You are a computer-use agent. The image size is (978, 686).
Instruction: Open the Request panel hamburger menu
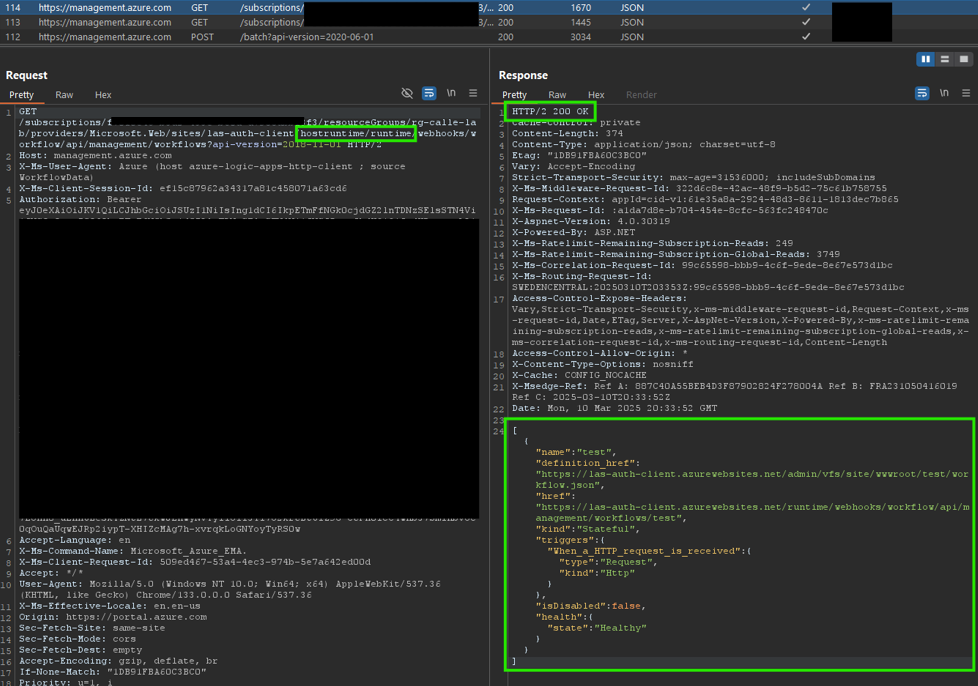tap(473, 93)
